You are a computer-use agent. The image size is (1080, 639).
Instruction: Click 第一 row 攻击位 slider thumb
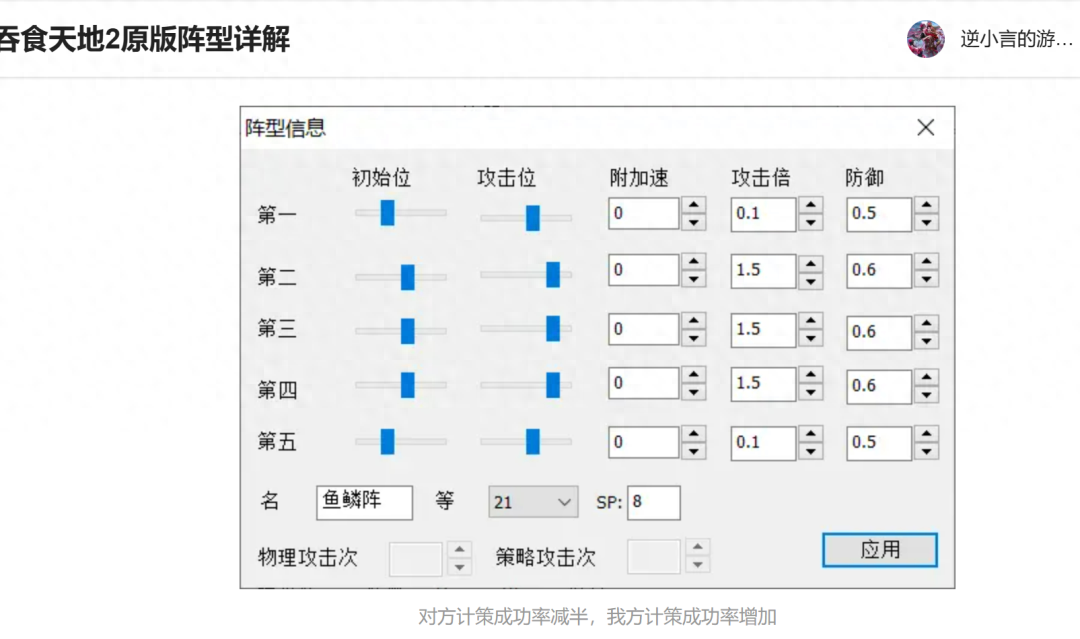[532, 218]
